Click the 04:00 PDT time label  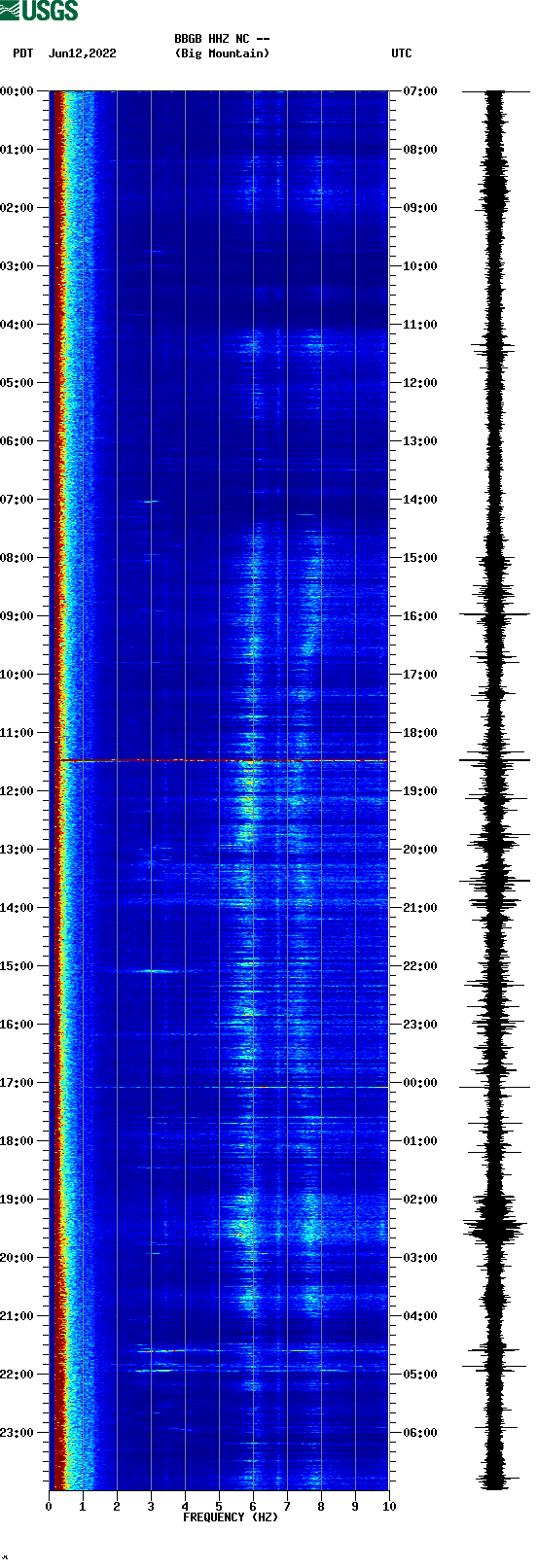tap(18, 325)
